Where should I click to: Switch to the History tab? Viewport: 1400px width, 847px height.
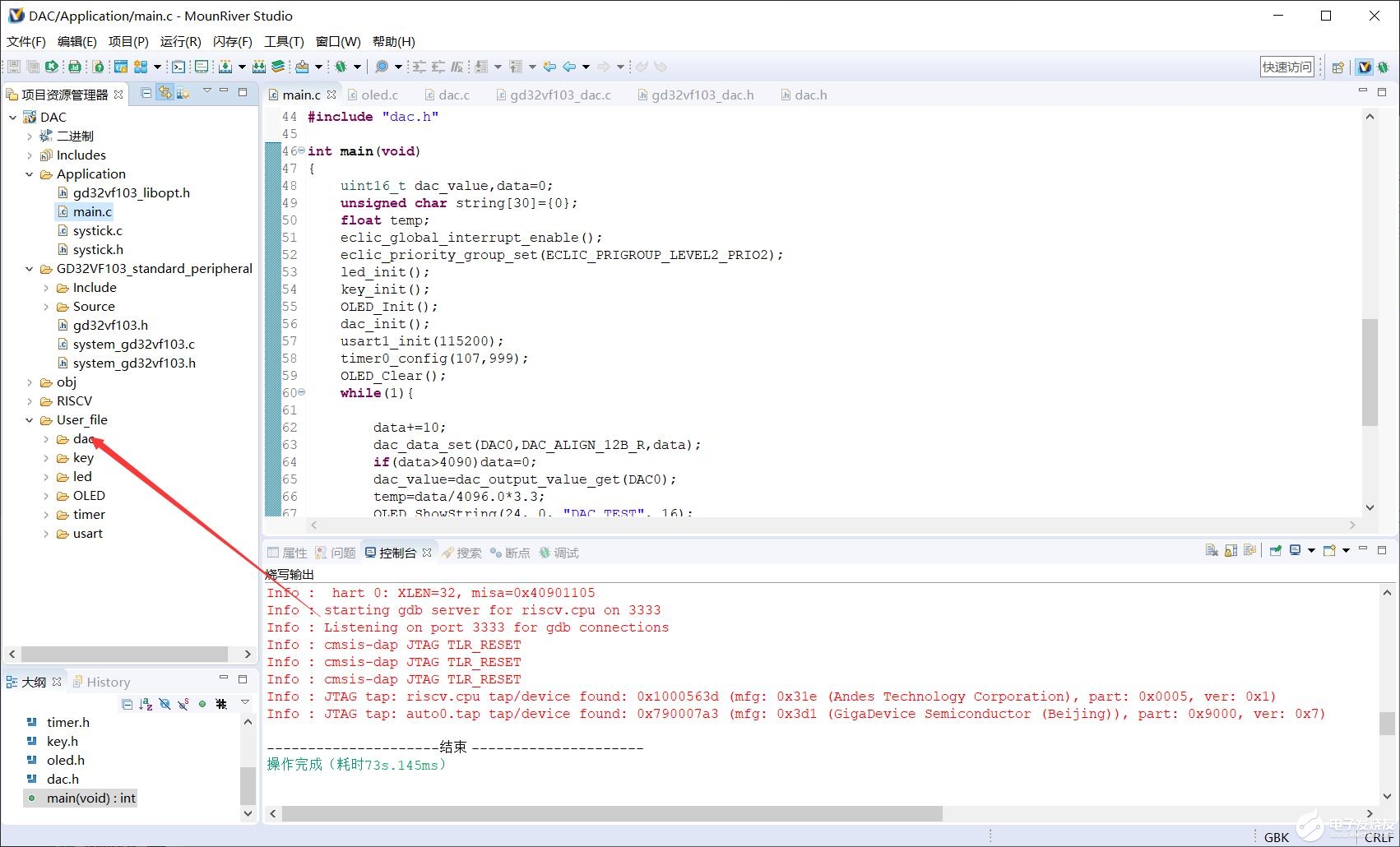coord(101,682)
